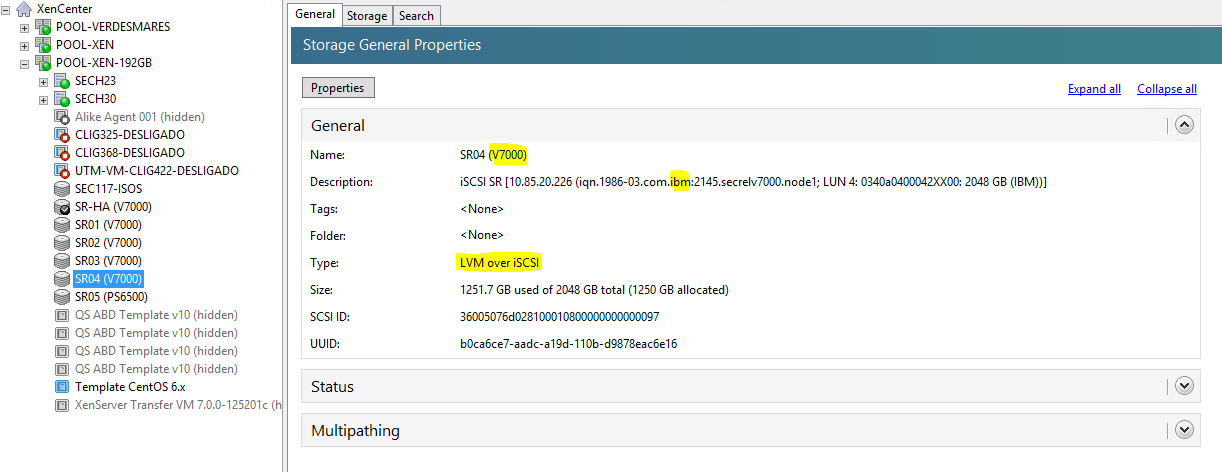The image size is (1222, 472).
Task: Expand the POOL-VERDESMARES tree node
Action: tap(25, 27)
